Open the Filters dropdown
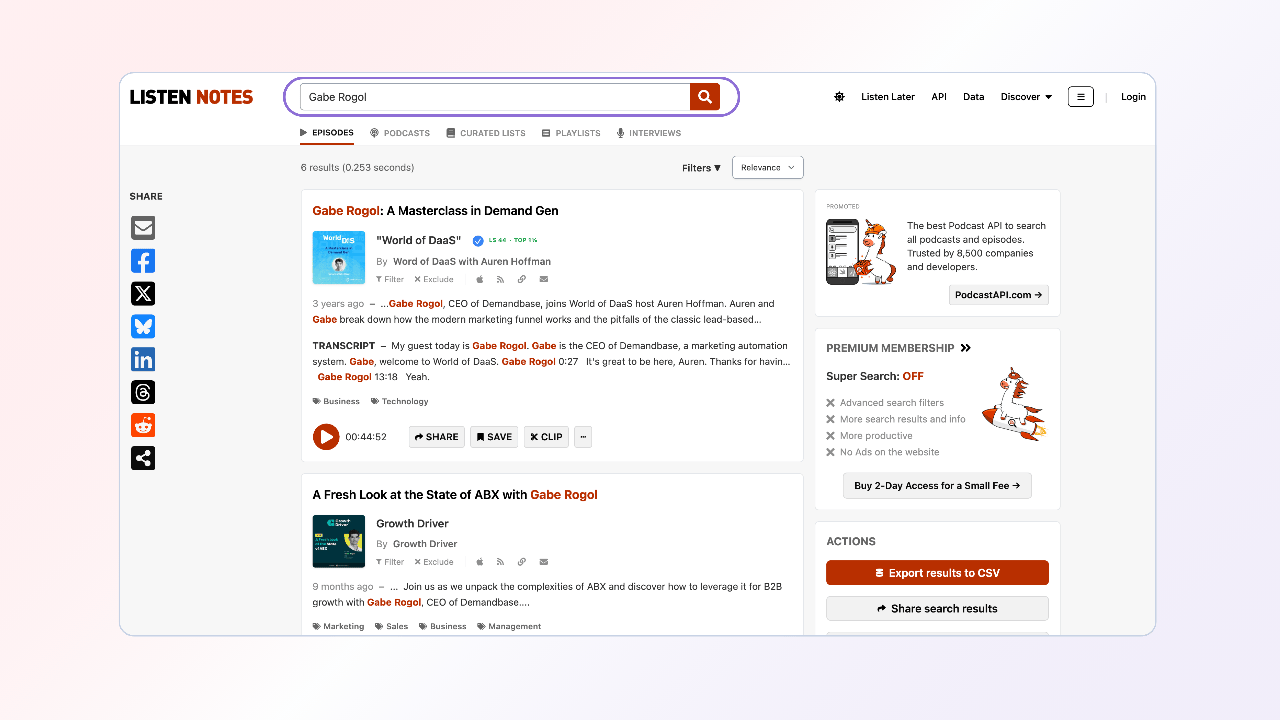This screenshot has width=1280, height=720. [701, 168]
